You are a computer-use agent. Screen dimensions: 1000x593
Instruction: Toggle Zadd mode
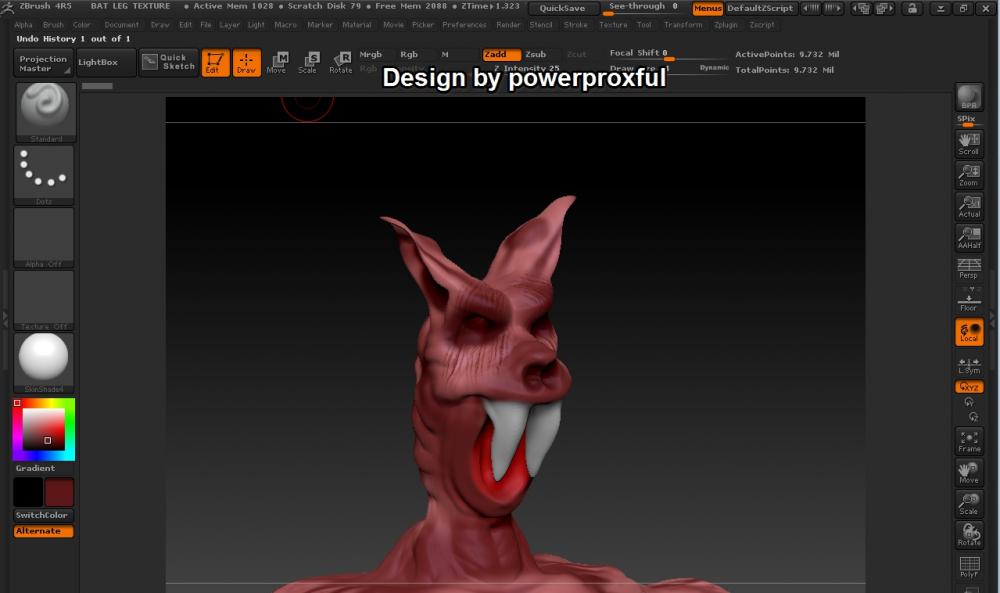click(501, 54)
